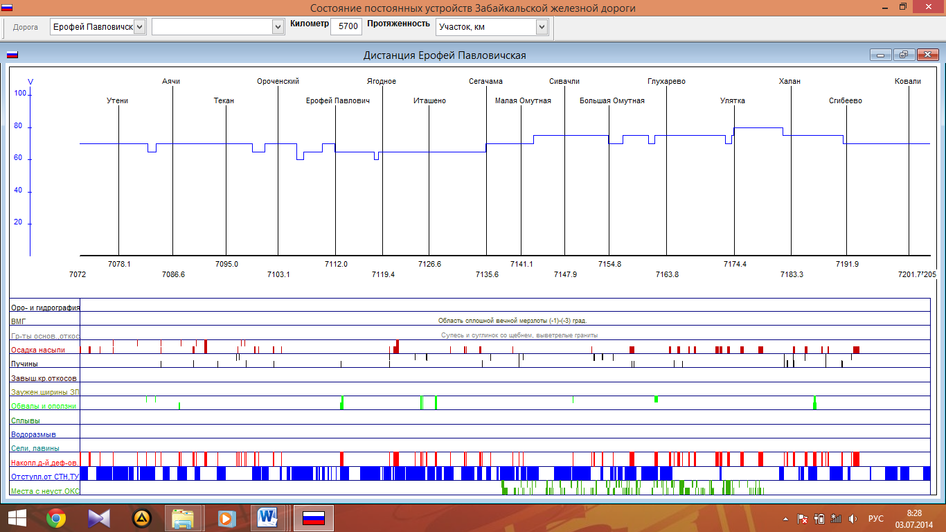Open the 'Участок, км' length dropdown

pos(542,27)
